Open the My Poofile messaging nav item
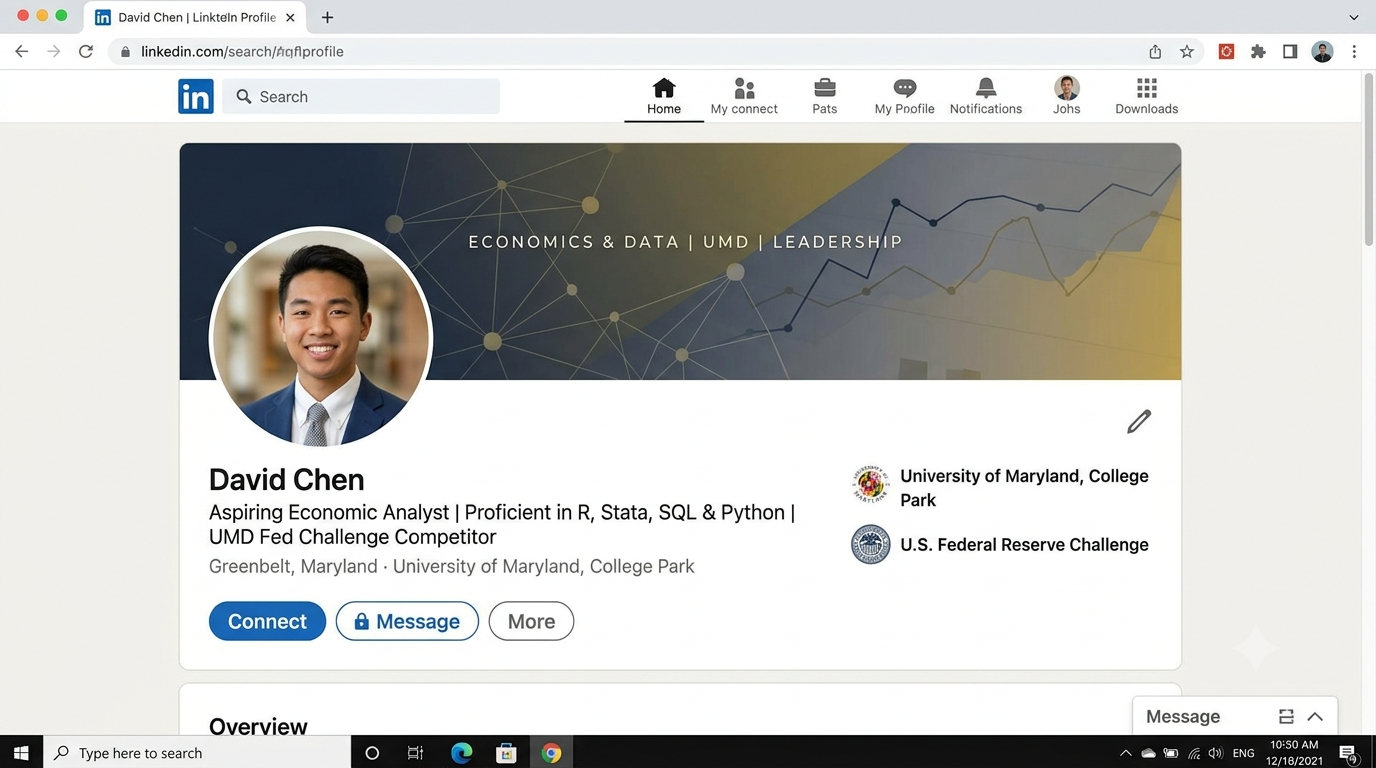 click(x=905, y=97)
